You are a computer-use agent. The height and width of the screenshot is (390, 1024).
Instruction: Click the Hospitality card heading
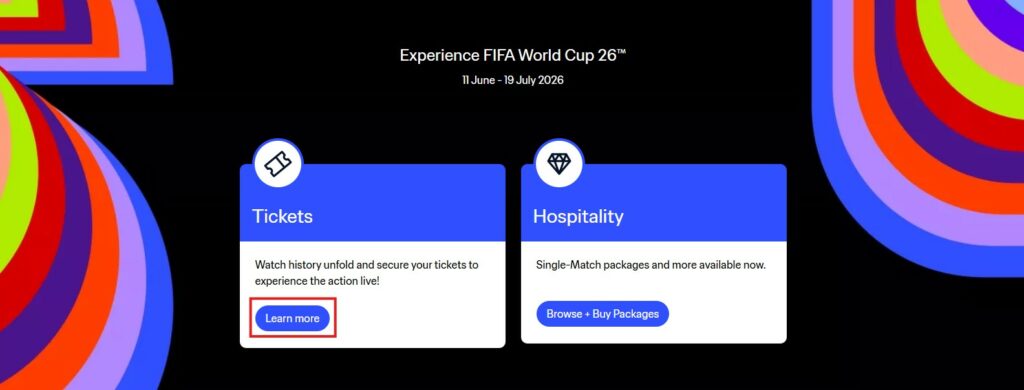(578, 217)
